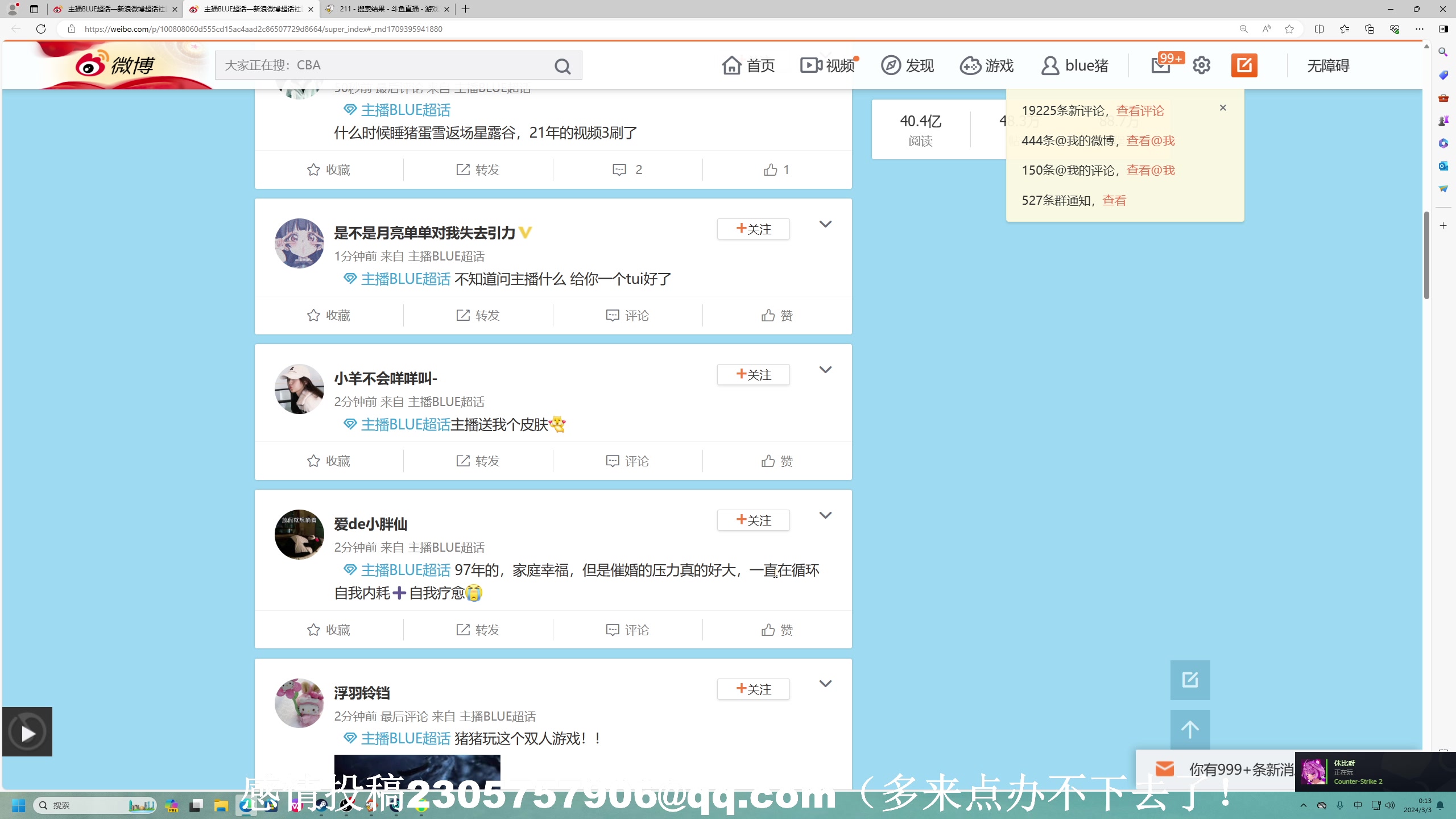Favorite the 星露谷 post with 收藏

pyautogui.click(x=329, y=169)
